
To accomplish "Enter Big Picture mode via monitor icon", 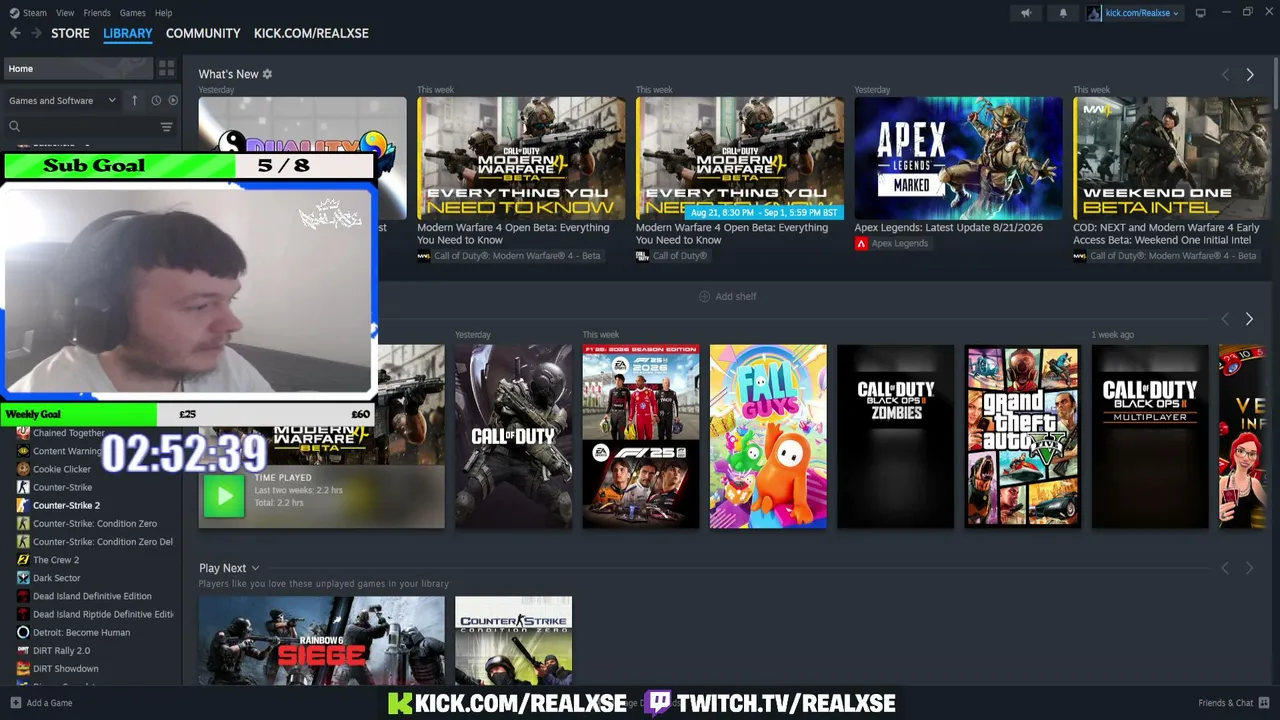I will tap(1201, 13).
